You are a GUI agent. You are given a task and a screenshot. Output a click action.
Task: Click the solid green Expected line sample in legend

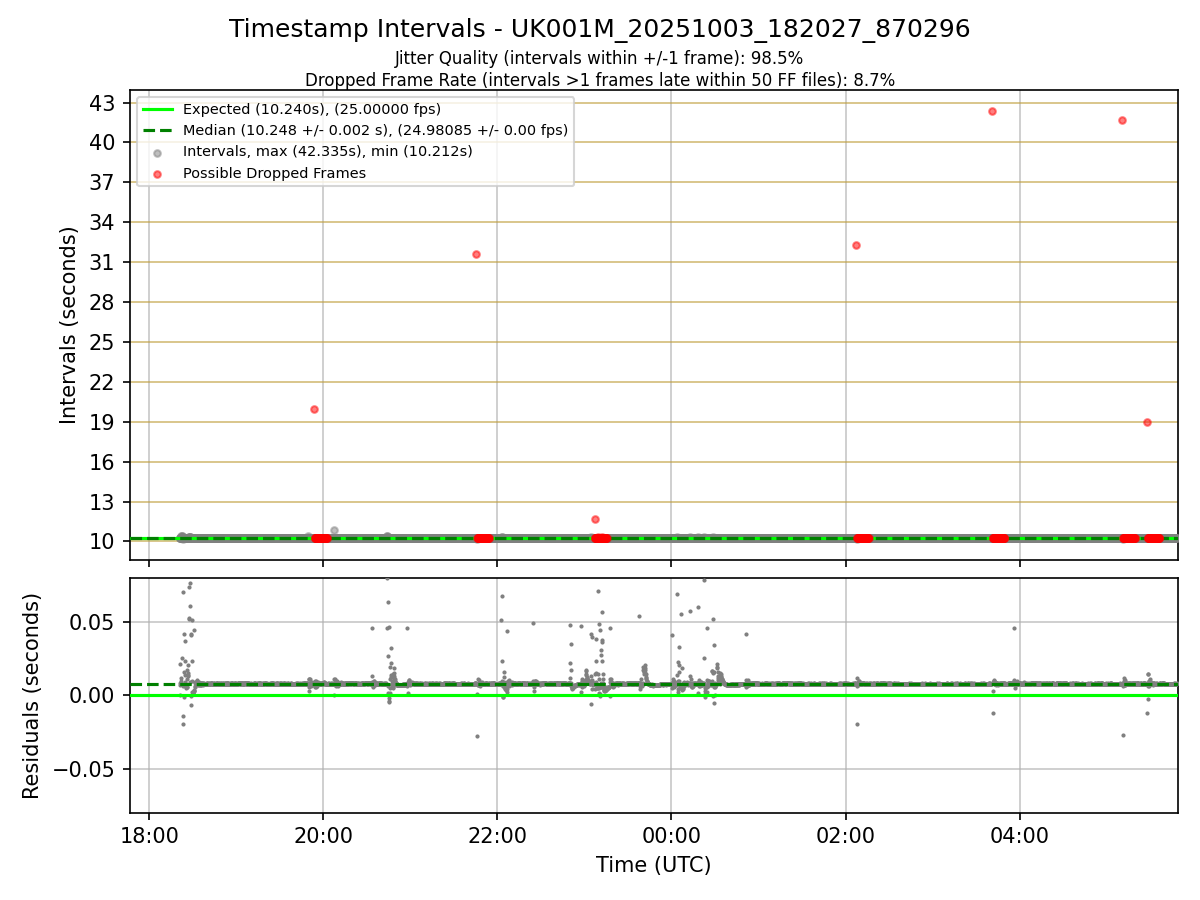pos(158,109)
